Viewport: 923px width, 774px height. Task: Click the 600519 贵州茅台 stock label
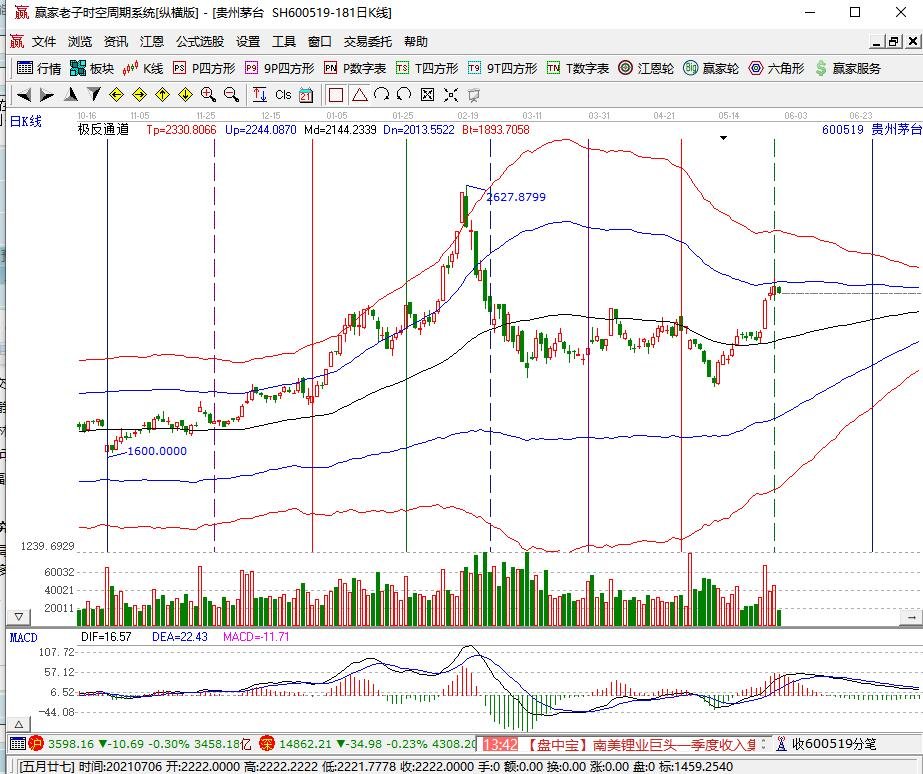(872, 129)
